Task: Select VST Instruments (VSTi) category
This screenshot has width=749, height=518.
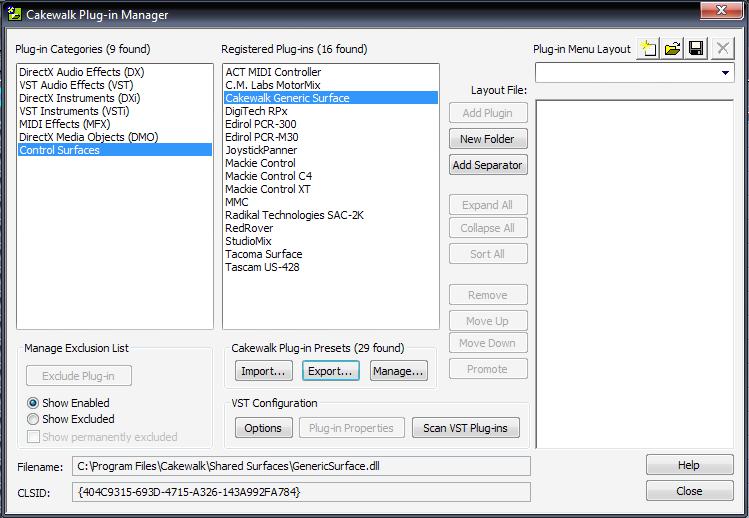Action: [115, 111]
